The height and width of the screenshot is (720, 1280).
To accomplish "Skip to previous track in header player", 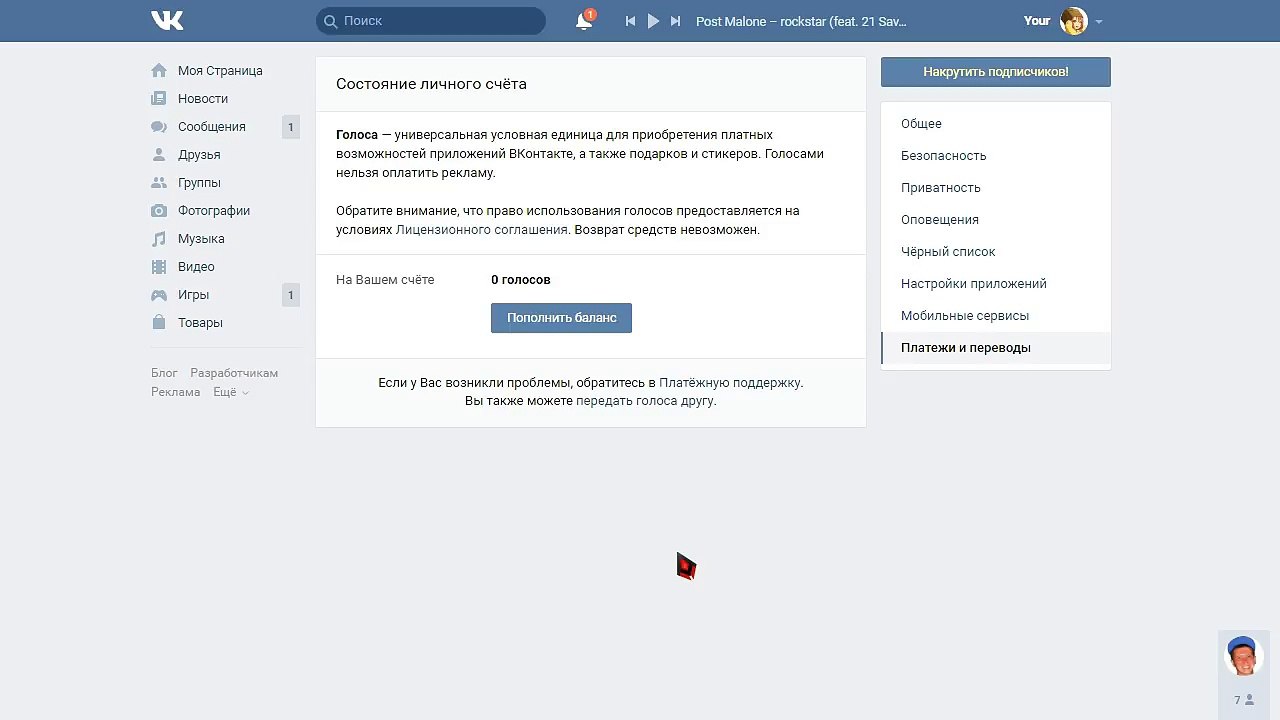I will (x=630, y=21).
